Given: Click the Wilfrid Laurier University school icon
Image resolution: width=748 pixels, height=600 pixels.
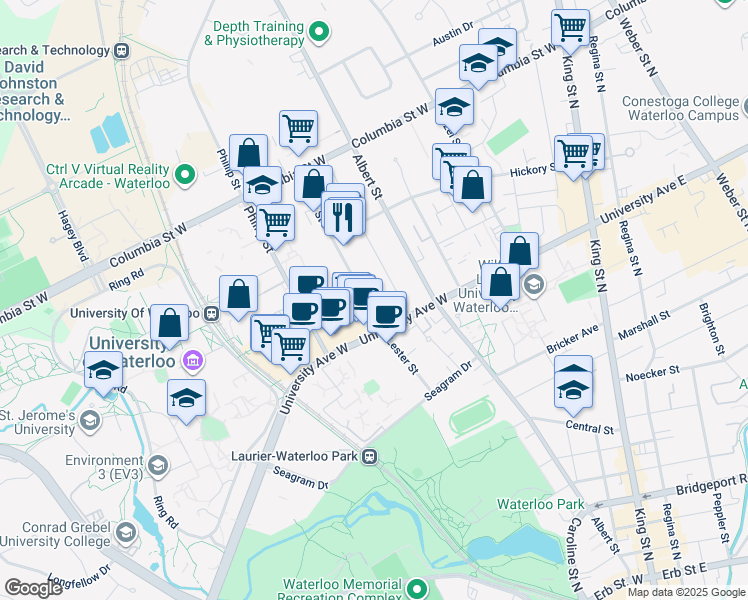Looking at the screenshot, I should pyautogui.click(x=533, y=285).
